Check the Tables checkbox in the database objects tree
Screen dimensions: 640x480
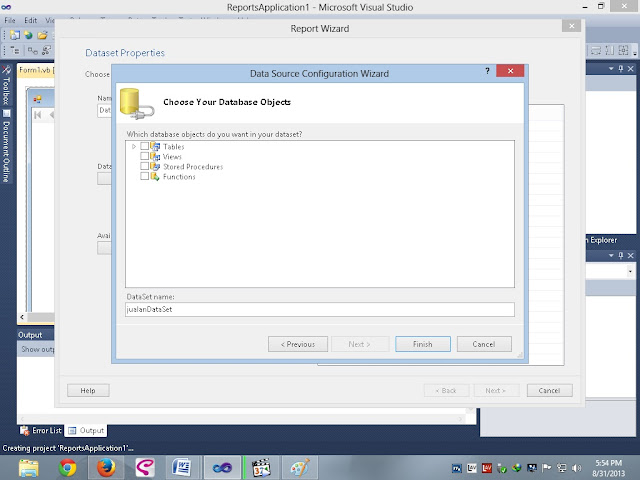click(x=144, y=146)
